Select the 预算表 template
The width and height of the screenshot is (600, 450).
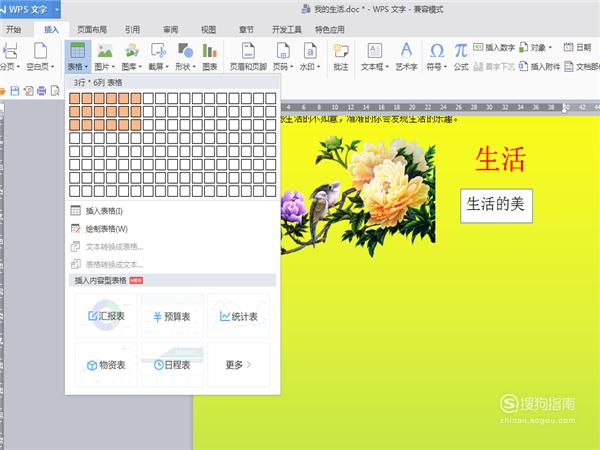(x=172, y=316)
